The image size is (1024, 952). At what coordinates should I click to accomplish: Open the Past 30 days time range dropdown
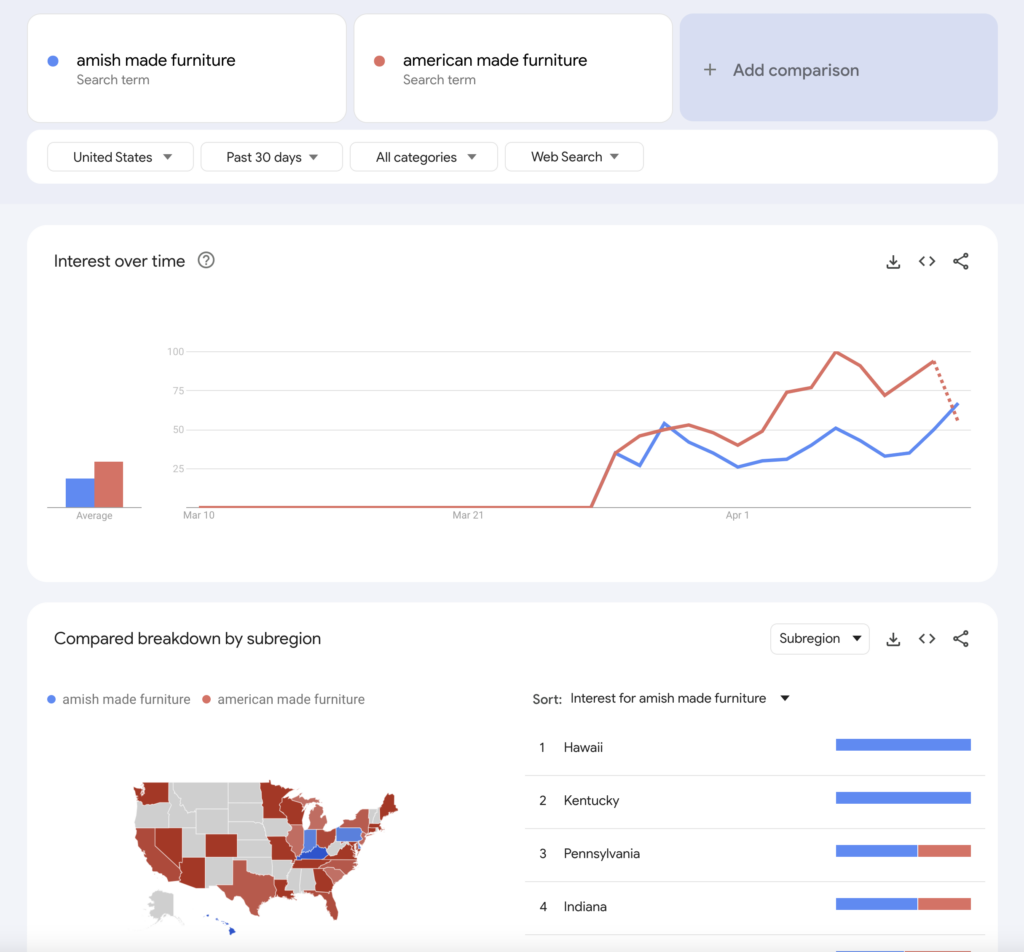(x=271, y=156)
